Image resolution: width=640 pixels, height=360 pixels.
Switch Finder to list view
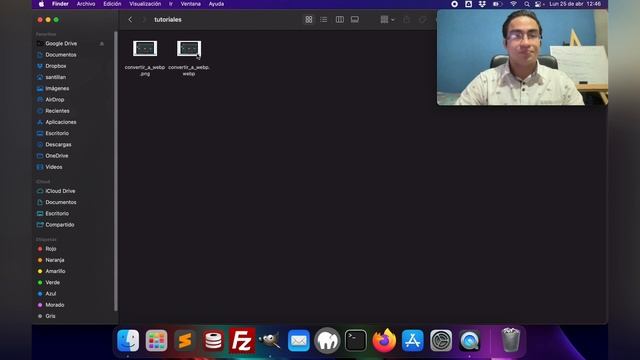324,20
